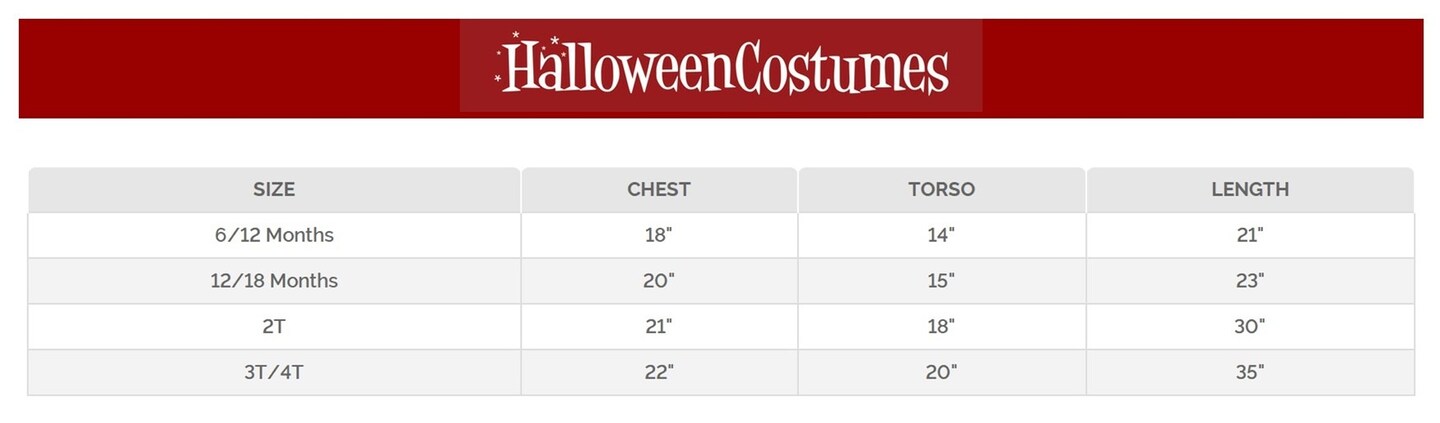The height and width of the screenshot is (423, 1440).
Task: Select the CHEST column header
Action: coord(659,189)
